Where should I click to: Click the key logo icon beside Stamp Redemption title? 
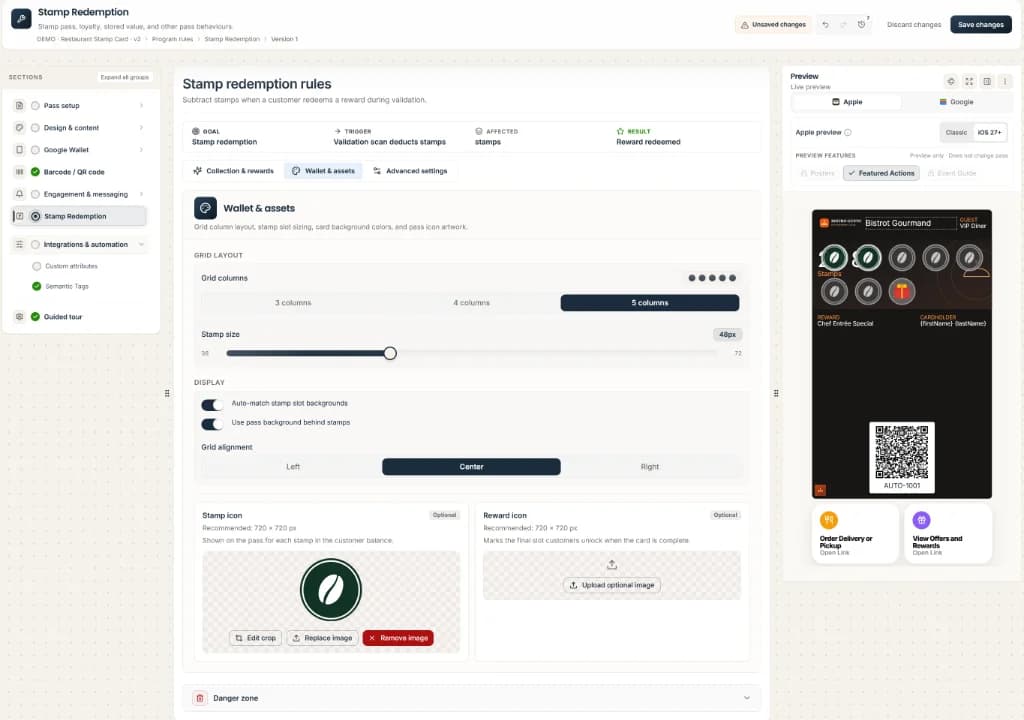pyautogui.click(x=21, y=19)
